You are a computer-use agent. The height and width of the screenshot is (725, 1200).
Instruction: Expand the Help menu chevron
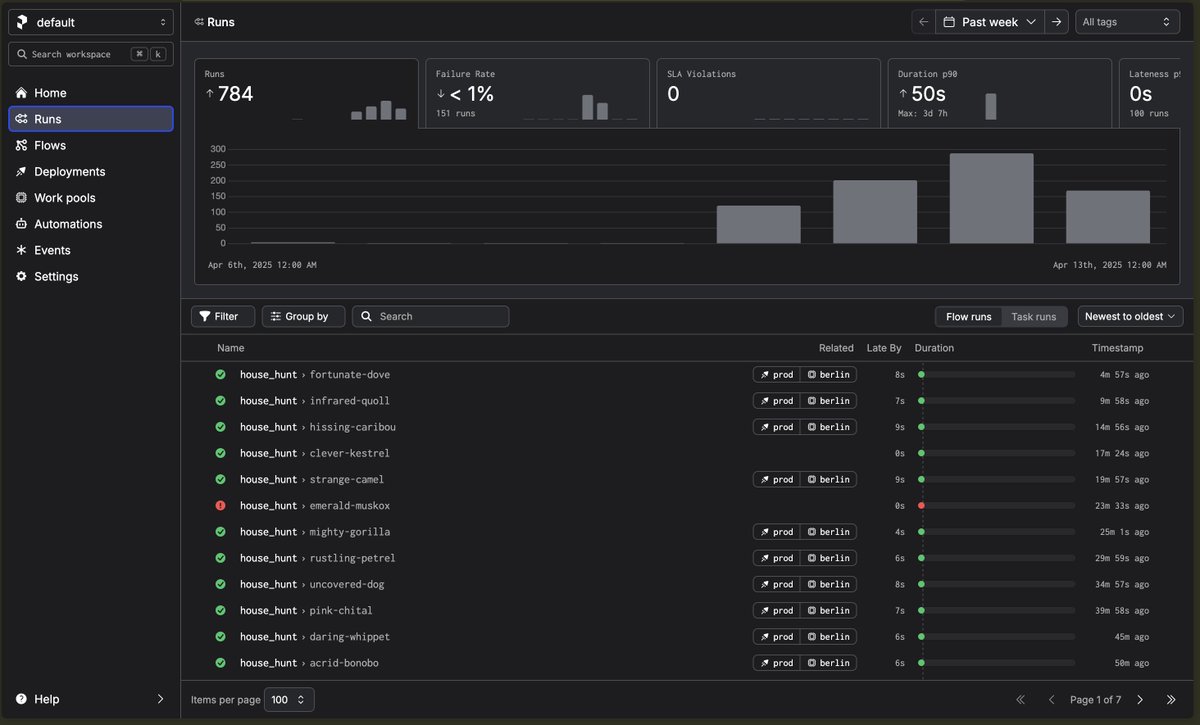pyautogui.click(x=160, y=699)
